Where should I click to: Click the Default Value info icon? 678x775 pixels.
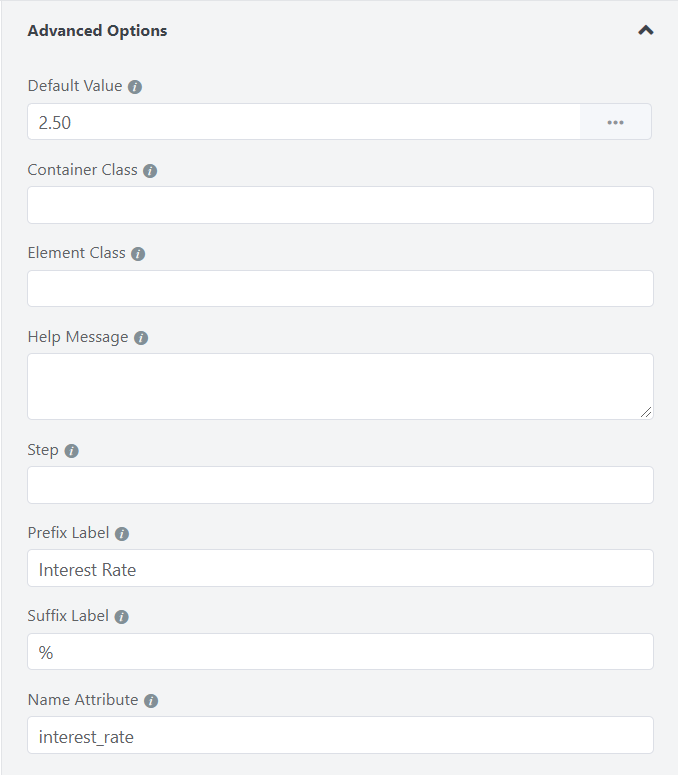pyautogui.click(x=135, y=87)
